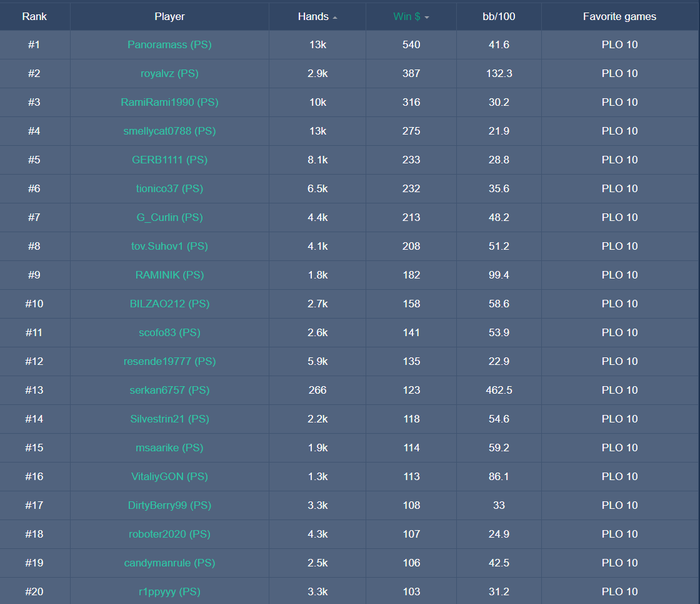The width and height of the screenshot is (700, 604).
Task: Click the bb/100 value 462.5
Action: [x=499, y=390]
